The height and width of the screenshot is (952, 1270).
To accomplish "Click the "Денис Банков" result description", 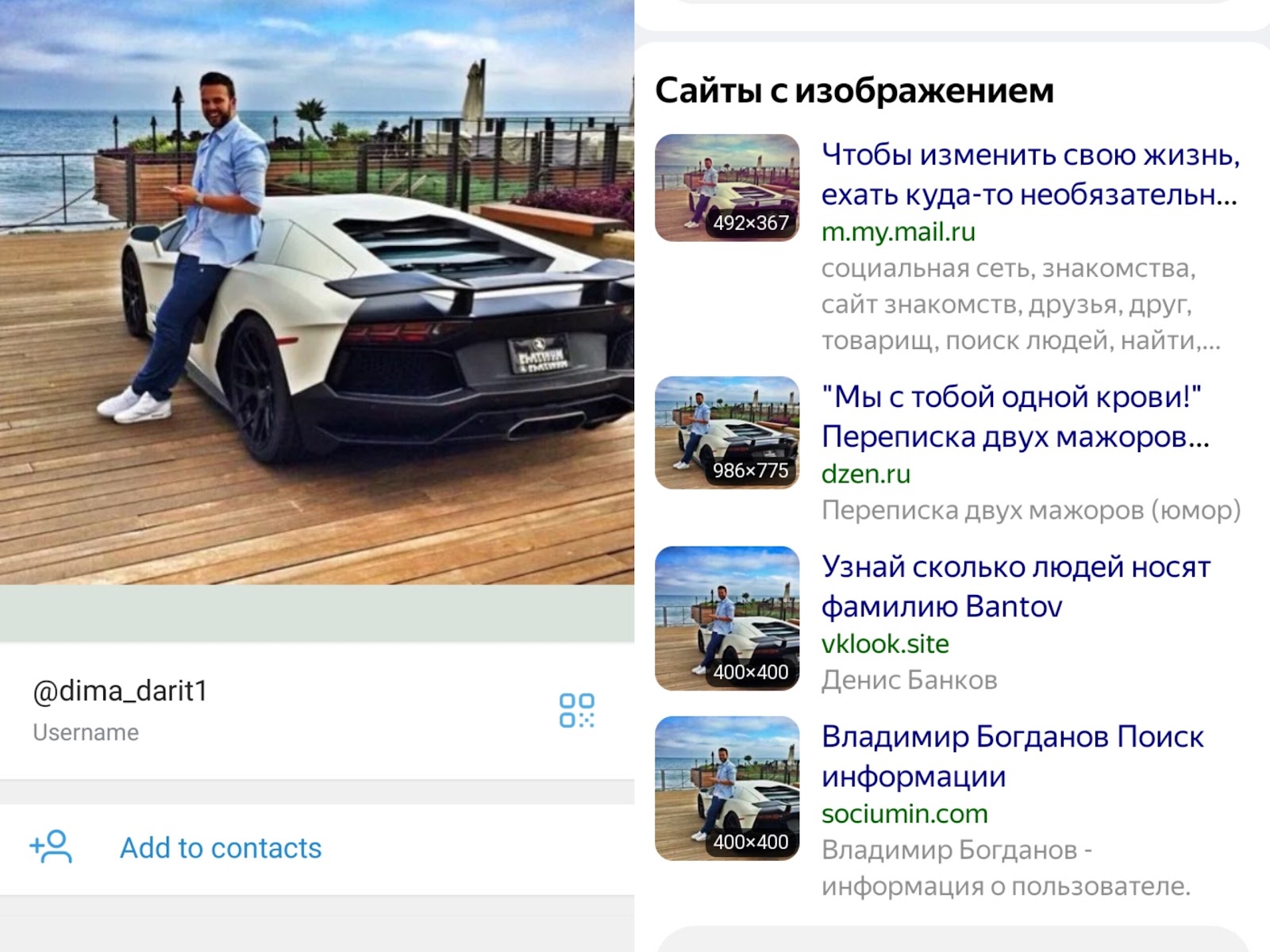I will (910, 680).
